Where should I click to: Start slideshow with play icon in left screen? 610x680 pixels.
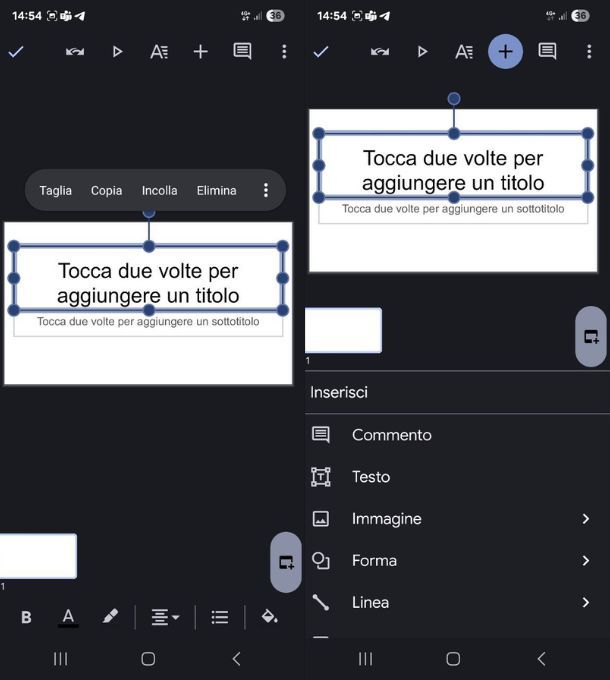point(117,52)
